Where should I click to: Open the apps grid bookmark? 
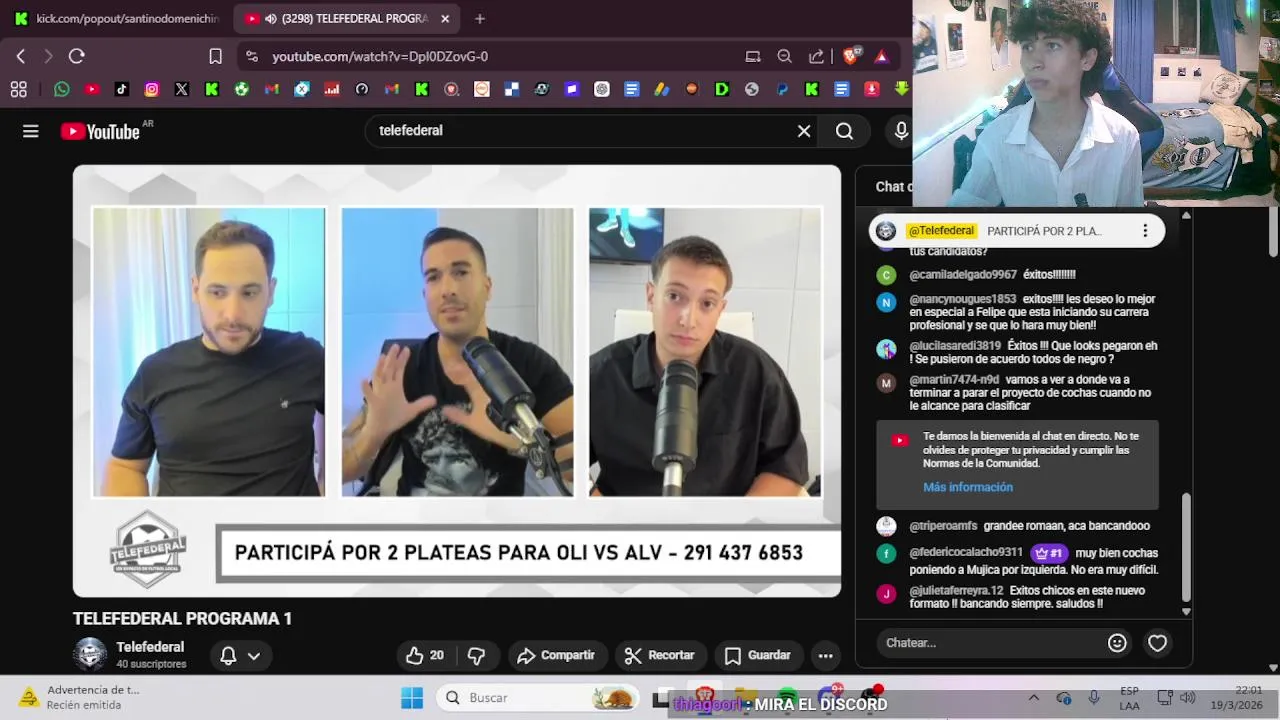point(18,89)
